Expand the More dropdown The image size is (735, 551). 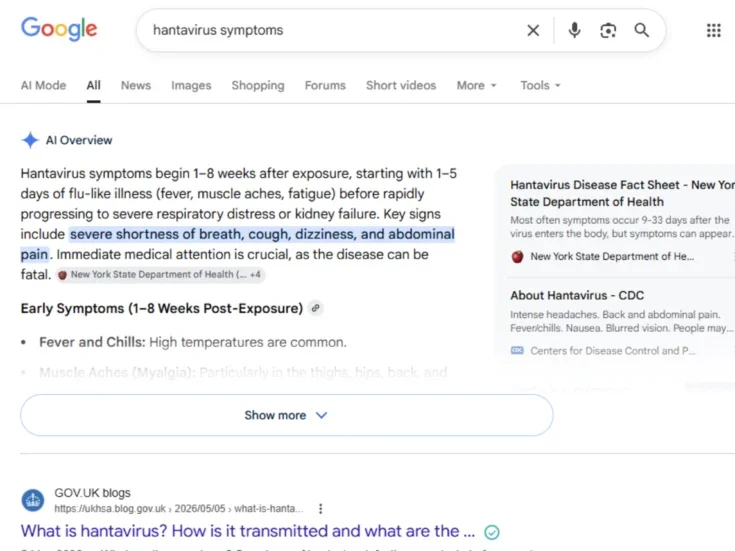pos(476,85)
